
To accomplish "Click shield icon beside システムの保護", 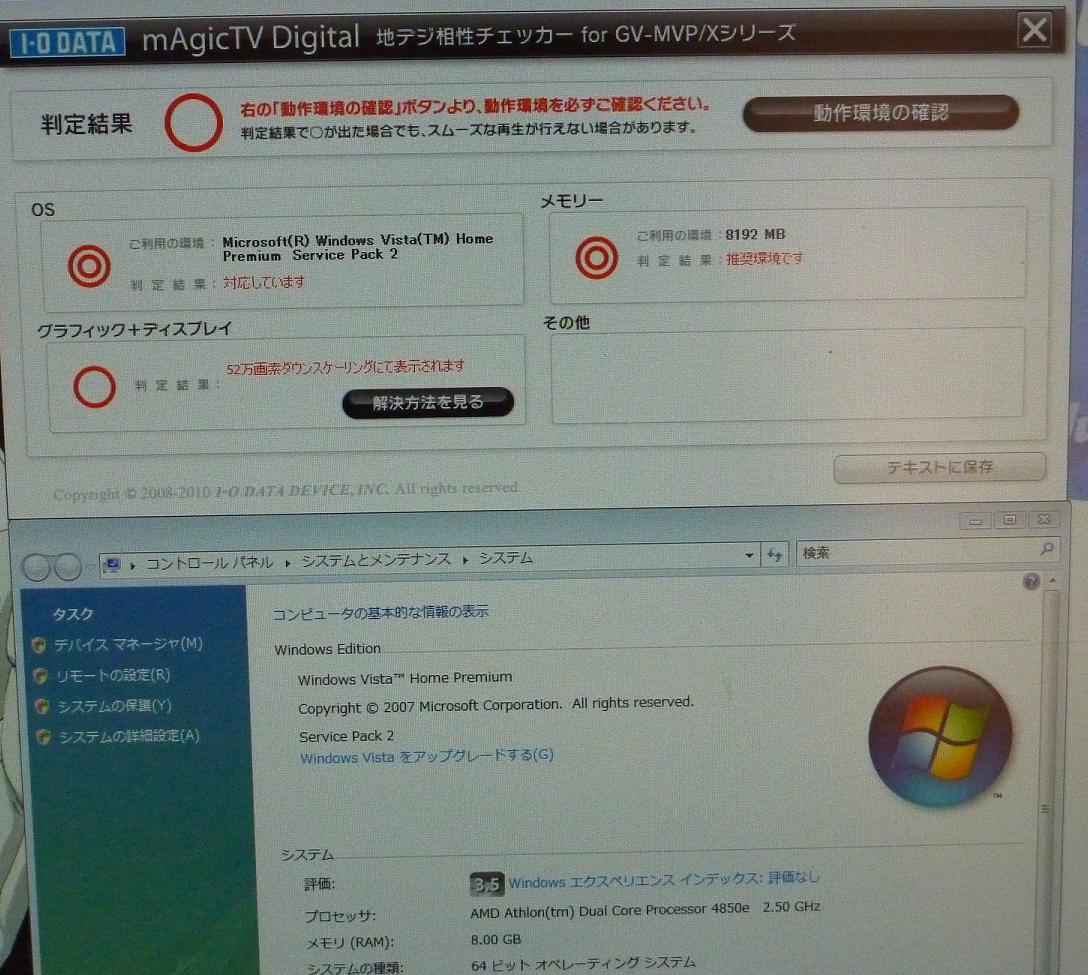I will pos(42,706).
